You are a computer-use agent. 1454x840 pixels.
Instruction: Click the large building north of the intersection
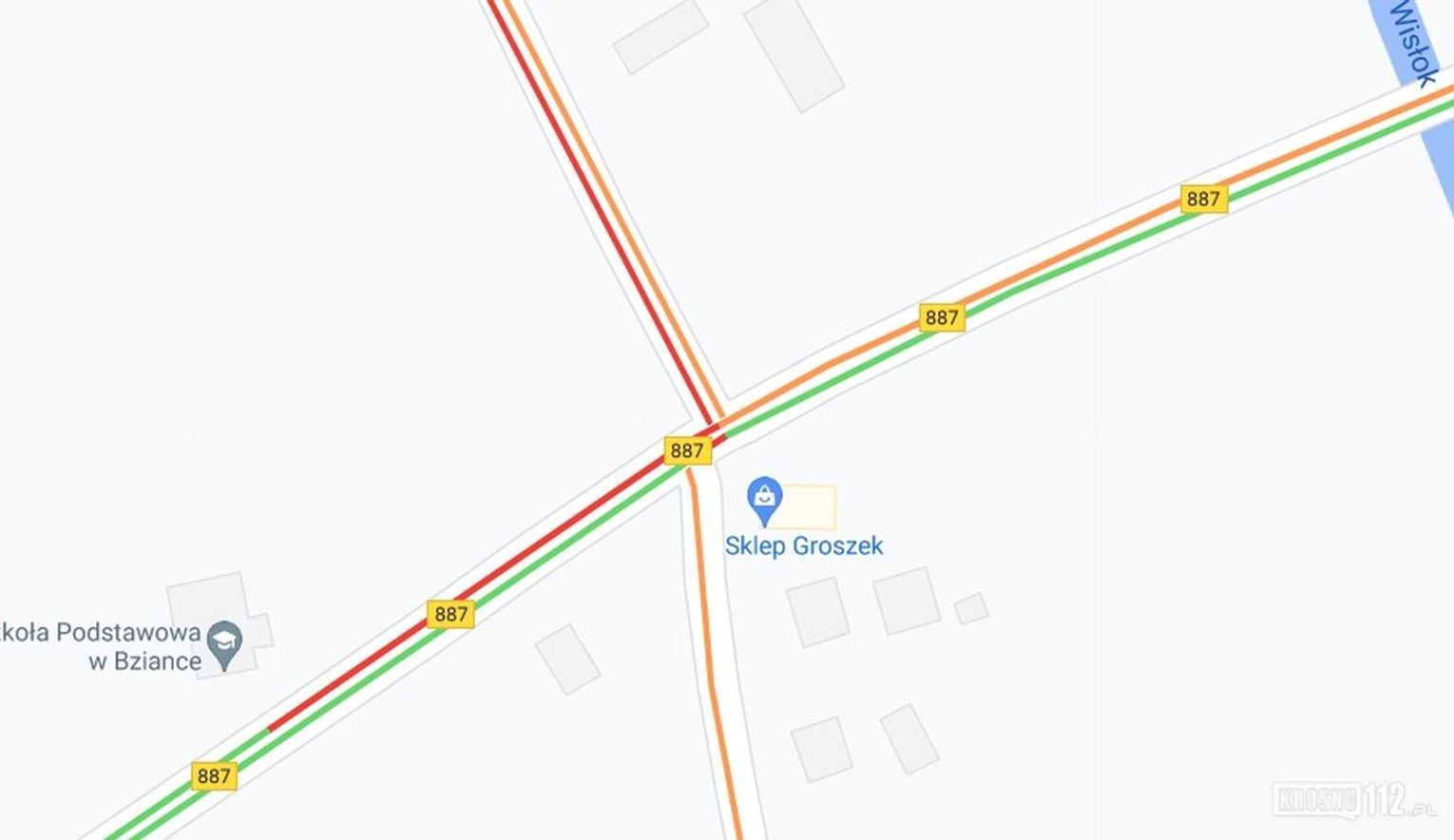[x=794, y=55]
